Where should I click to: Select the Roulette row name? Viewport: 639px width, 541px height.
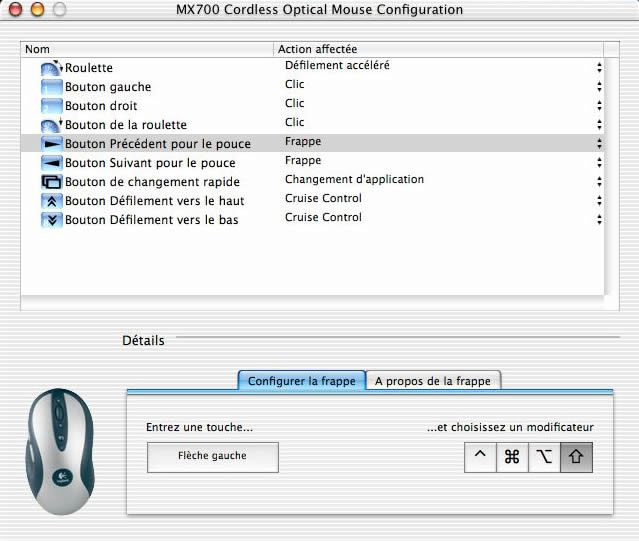(89, 68)
